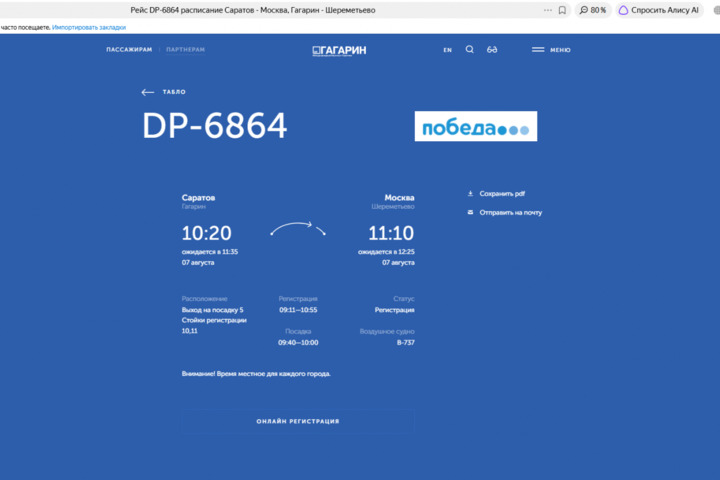Click the flight route arc graphic

298,228
